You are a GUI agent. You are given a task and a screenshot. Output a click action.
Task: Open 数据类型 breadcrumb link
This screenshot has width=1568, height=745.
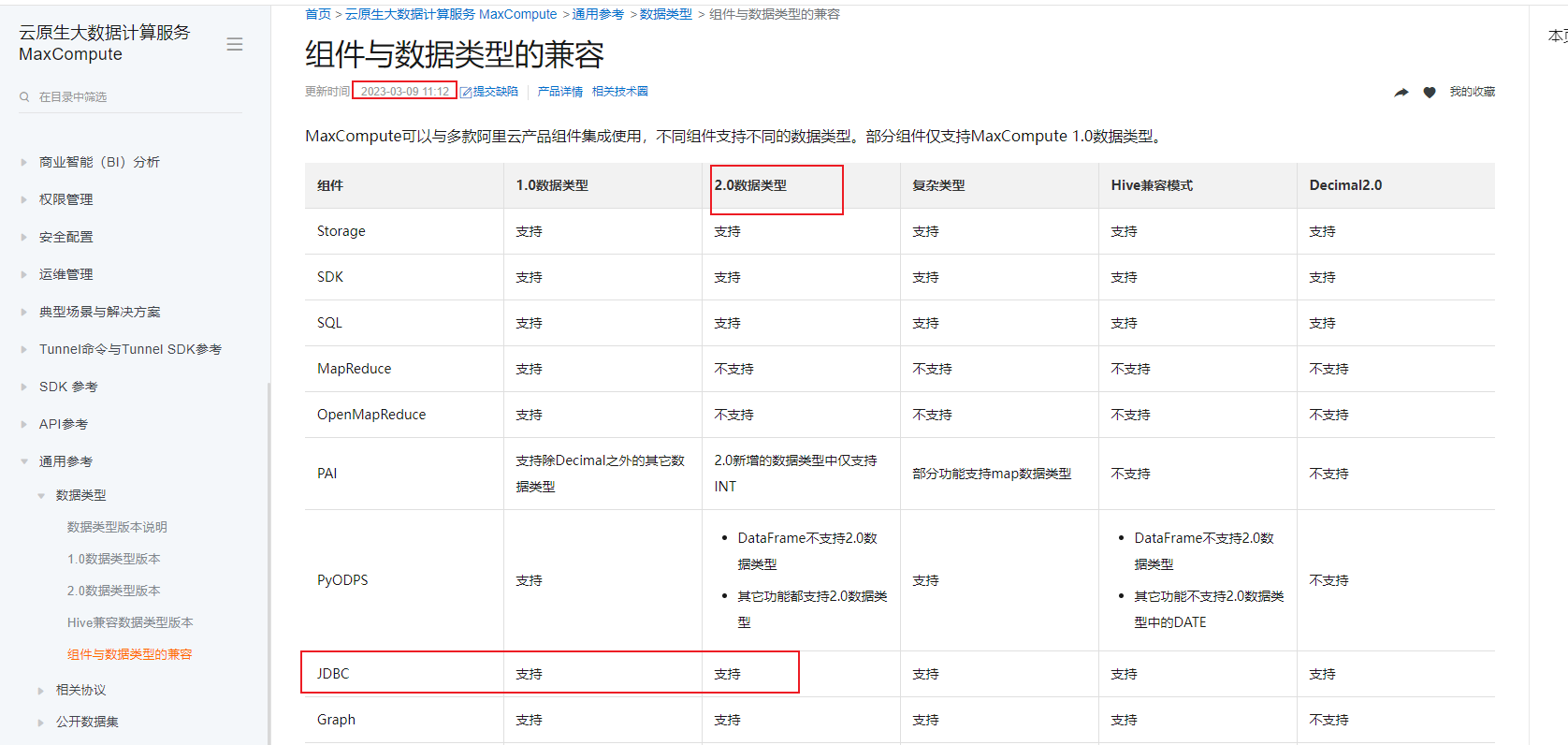coord(666,14)
